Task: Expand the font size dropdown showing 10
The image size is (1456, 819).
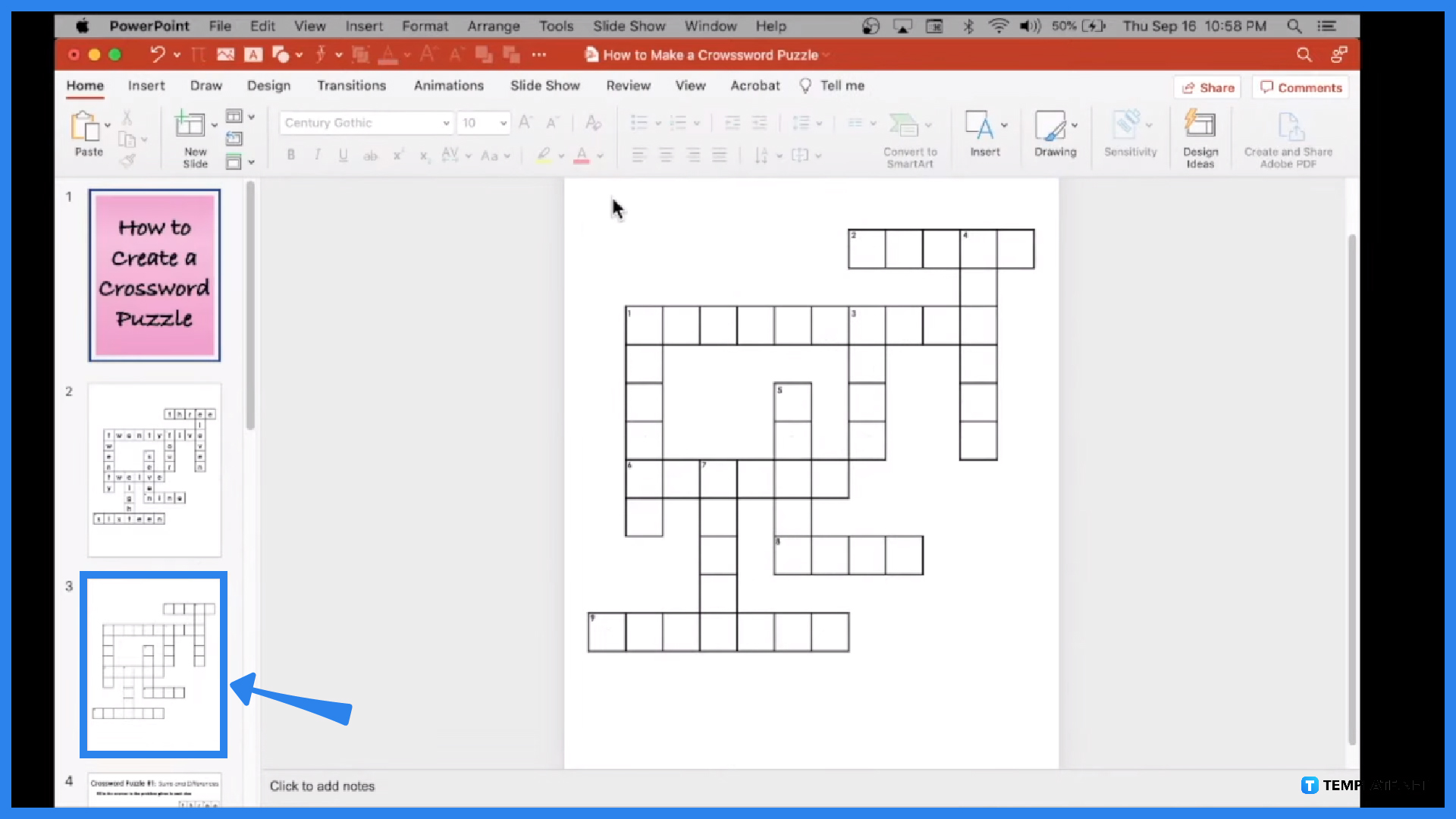Action: pyautogui.click(x=503, y=122)
